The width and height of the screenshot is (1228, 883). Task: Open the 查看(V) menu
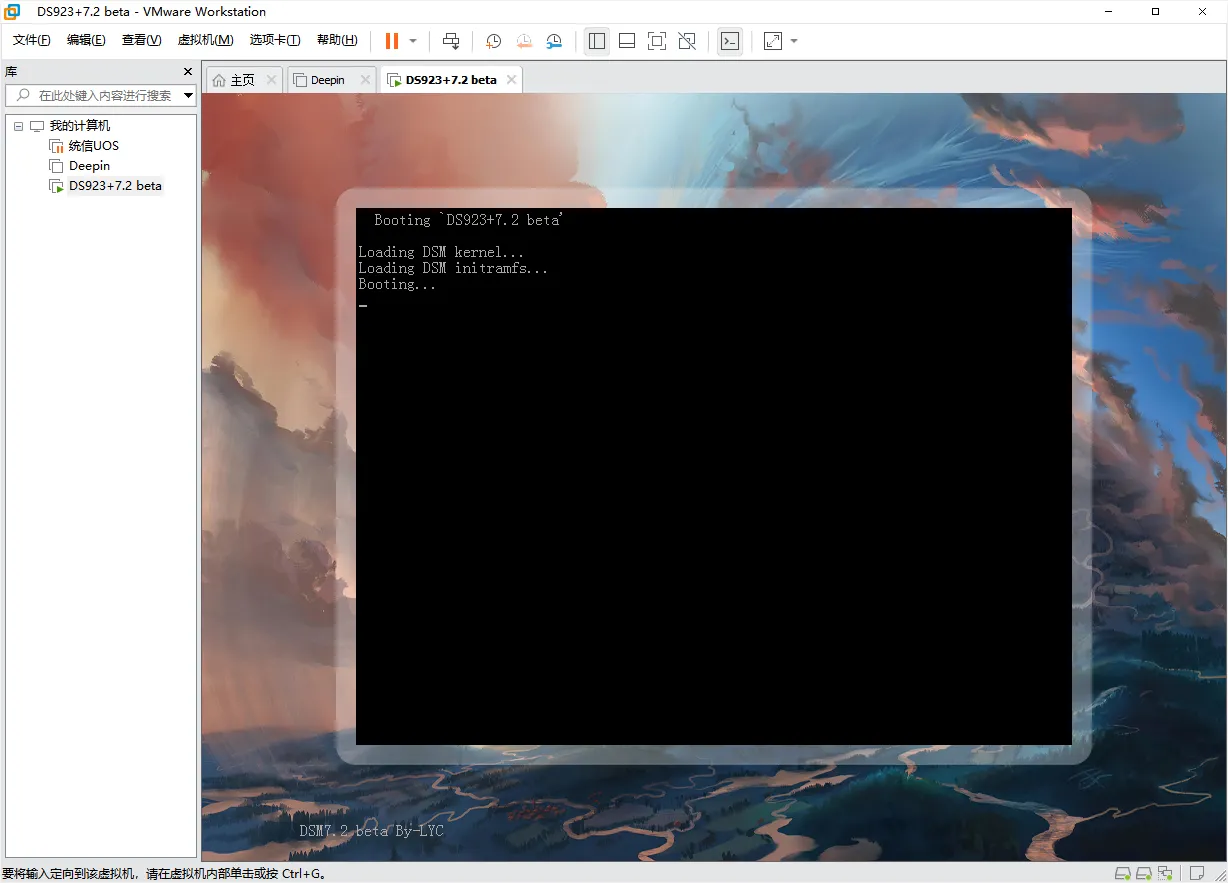[141, 40]
